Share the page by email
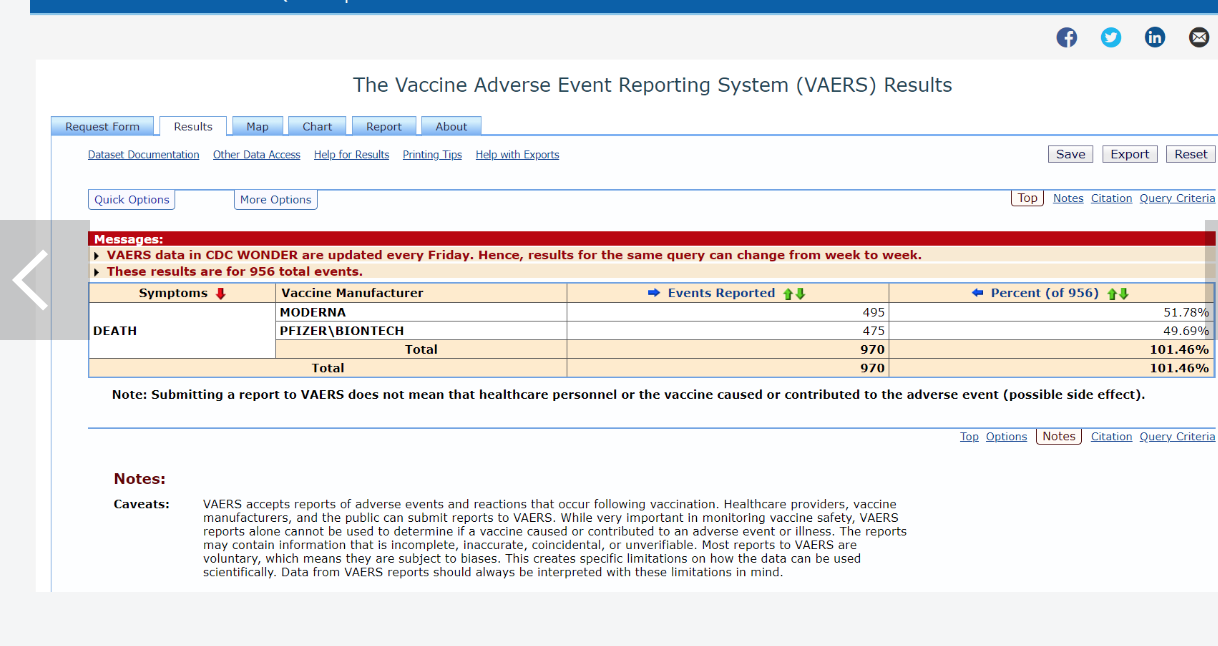 1199,38
